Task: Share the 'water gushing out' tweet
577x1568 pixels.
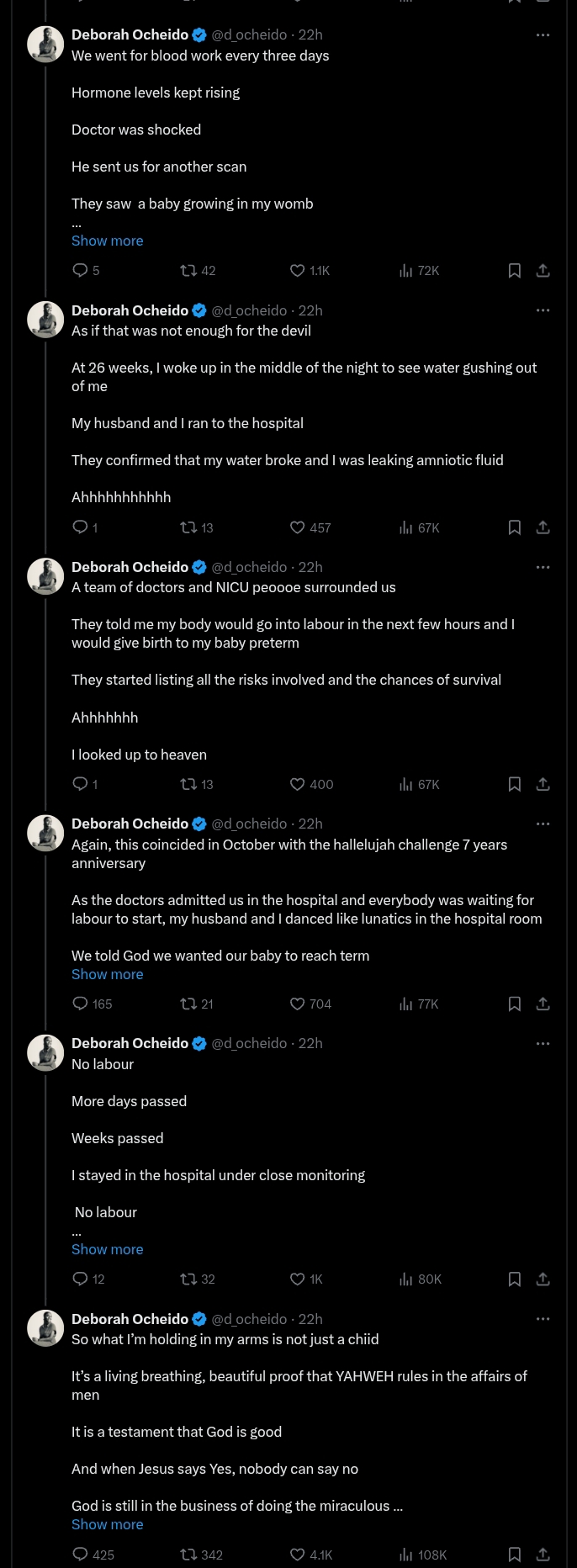Action: coord(543,527)
